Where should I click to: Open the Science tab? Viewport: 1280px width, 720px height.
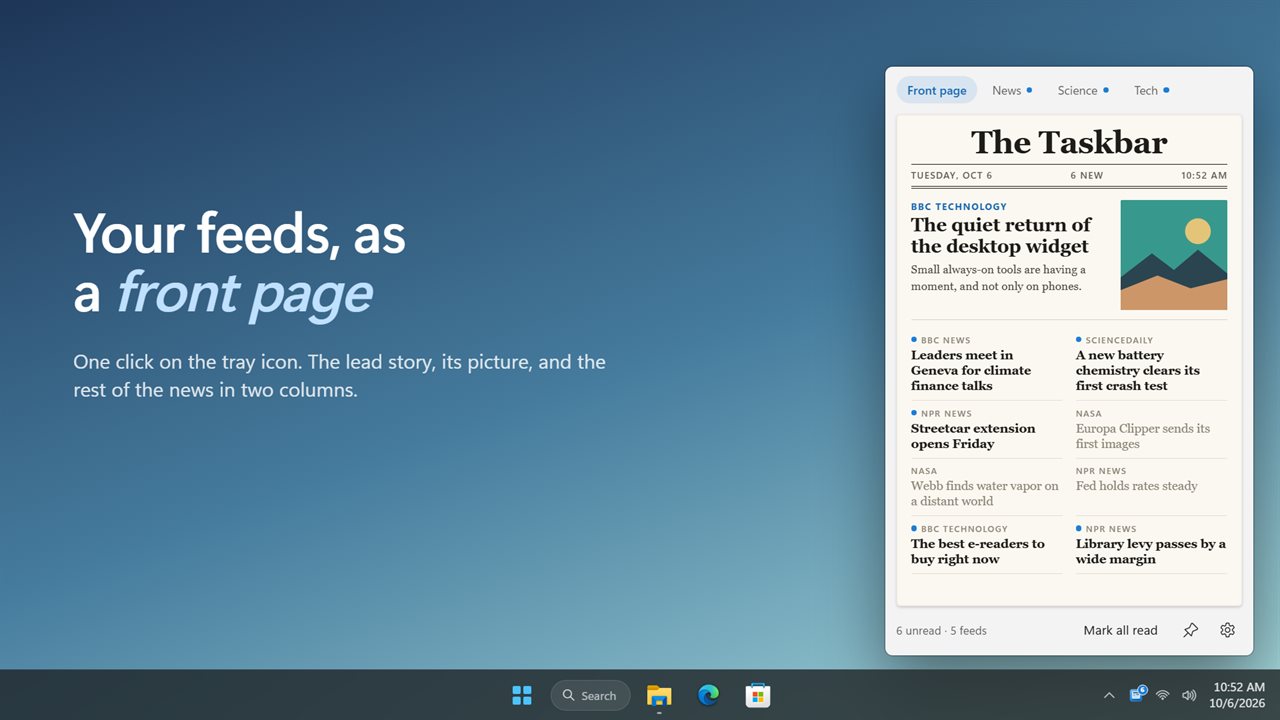click(1083, 90)
